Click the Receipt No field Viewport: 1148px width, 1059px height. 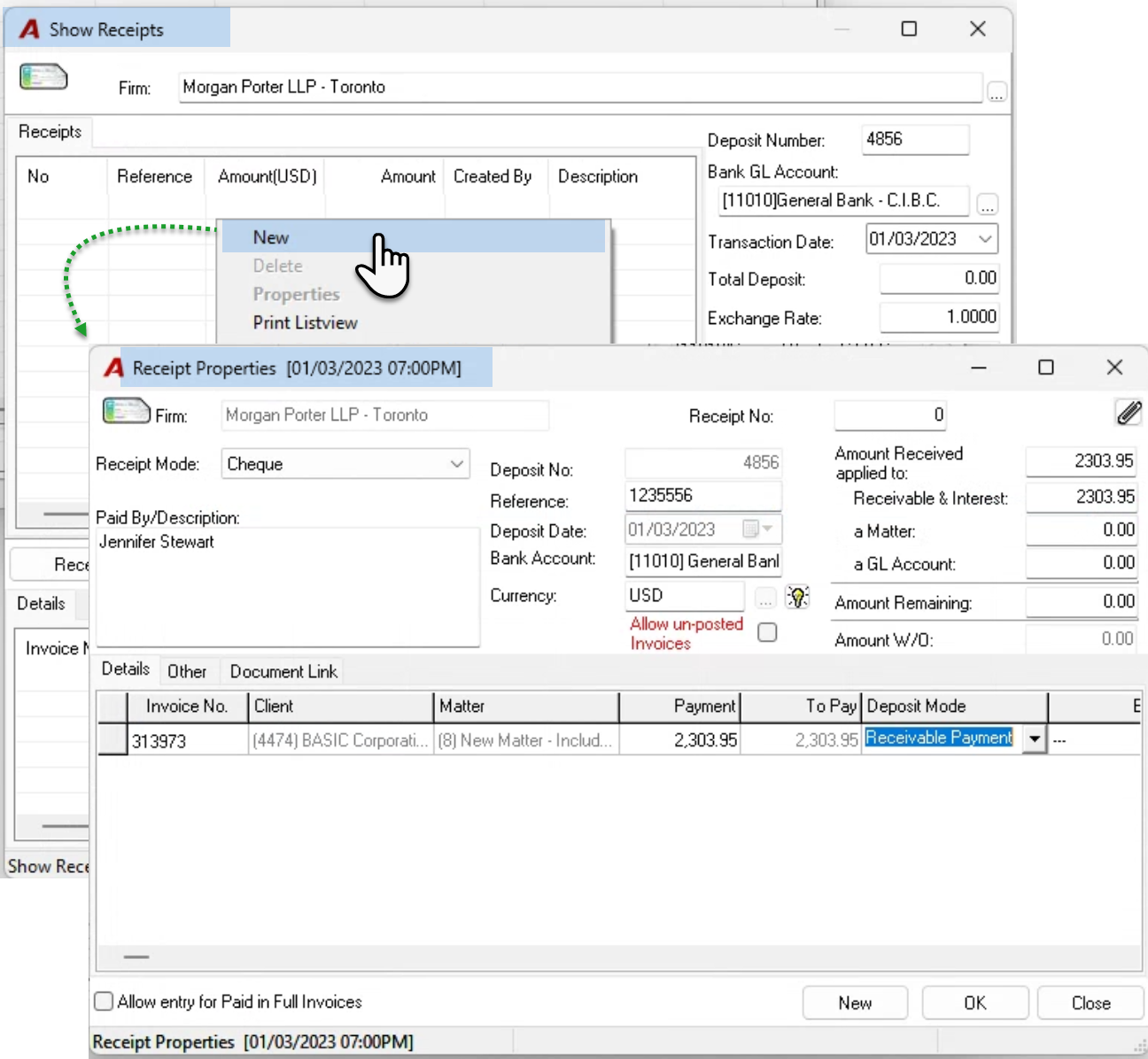coord(890,415)
